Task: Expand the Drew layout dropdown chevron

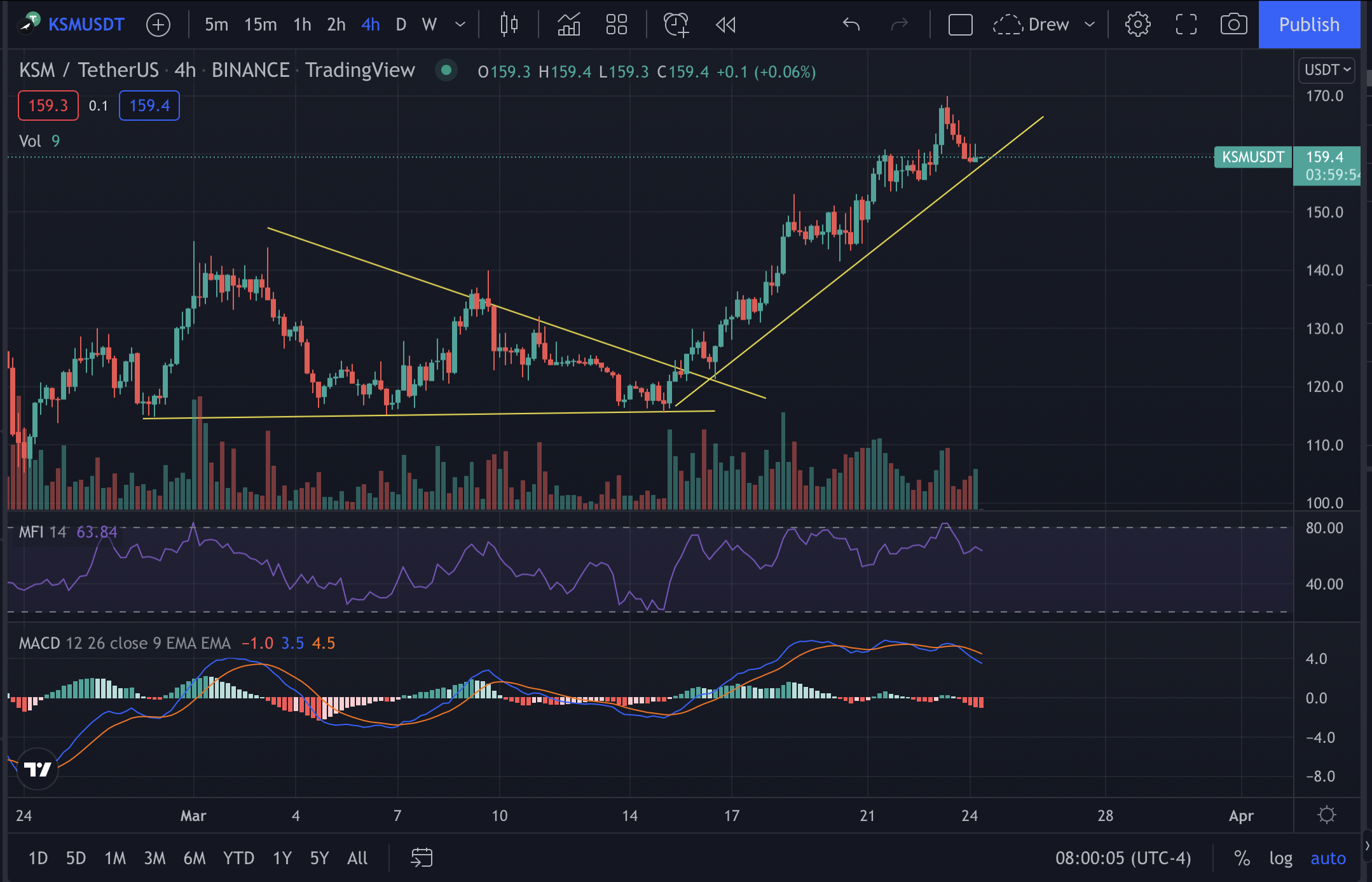Action: 1090,25
